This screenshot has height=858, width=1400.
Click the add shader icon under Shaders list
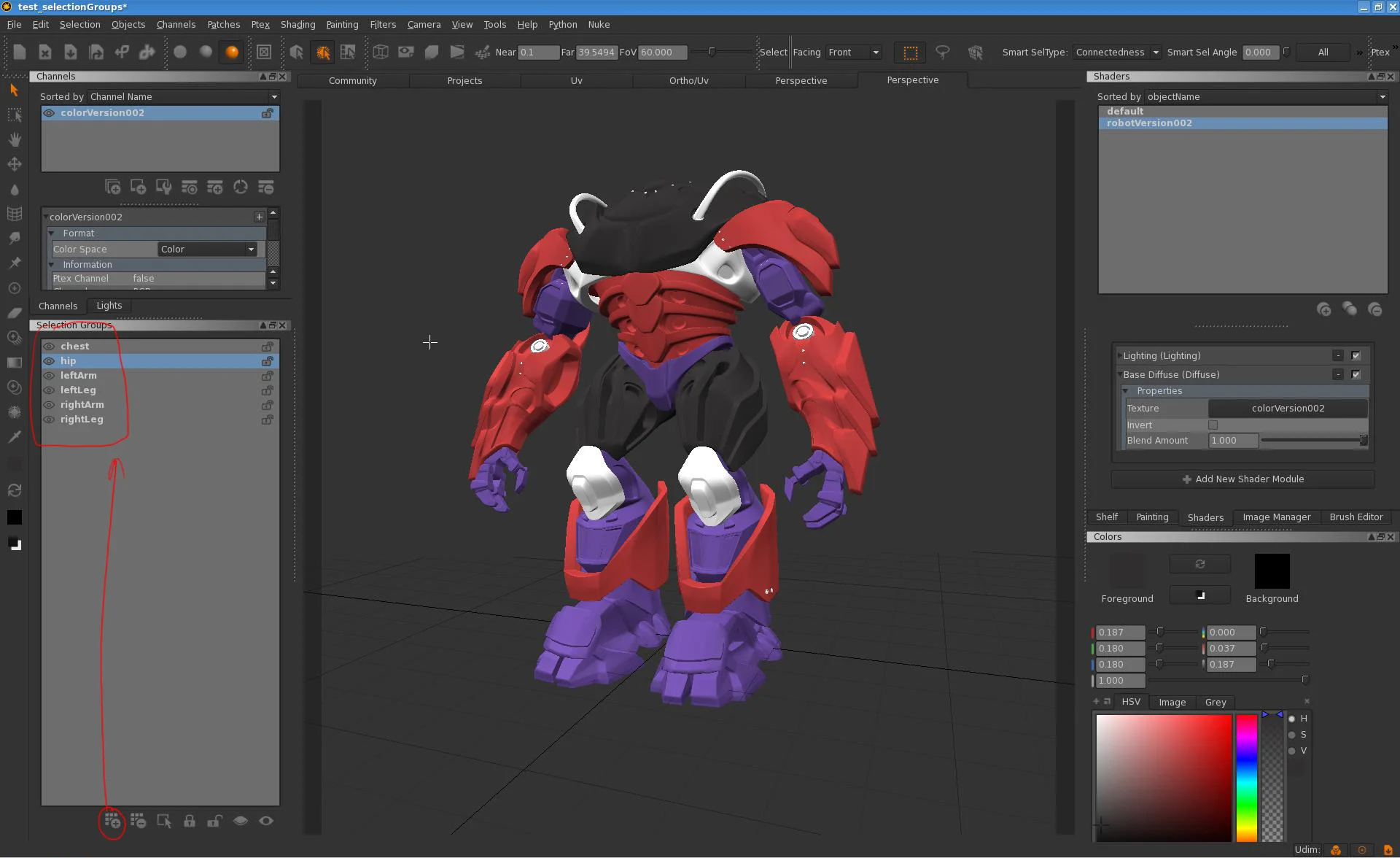(1324, 309)
